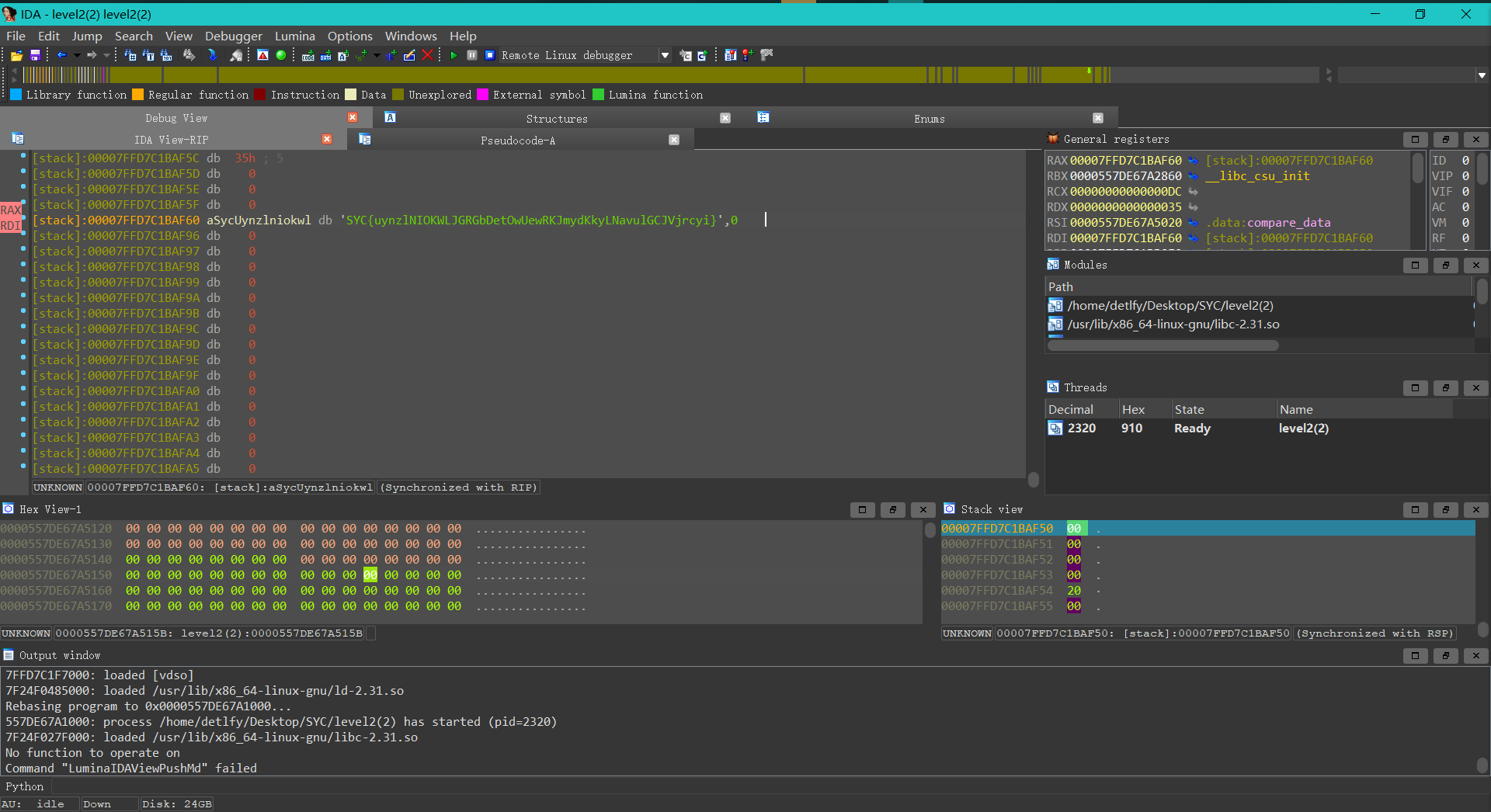Screen dimensions: 1491x812
Task: Click the highlighted 00 byte in Hex View
Action: tap(370, 575)
